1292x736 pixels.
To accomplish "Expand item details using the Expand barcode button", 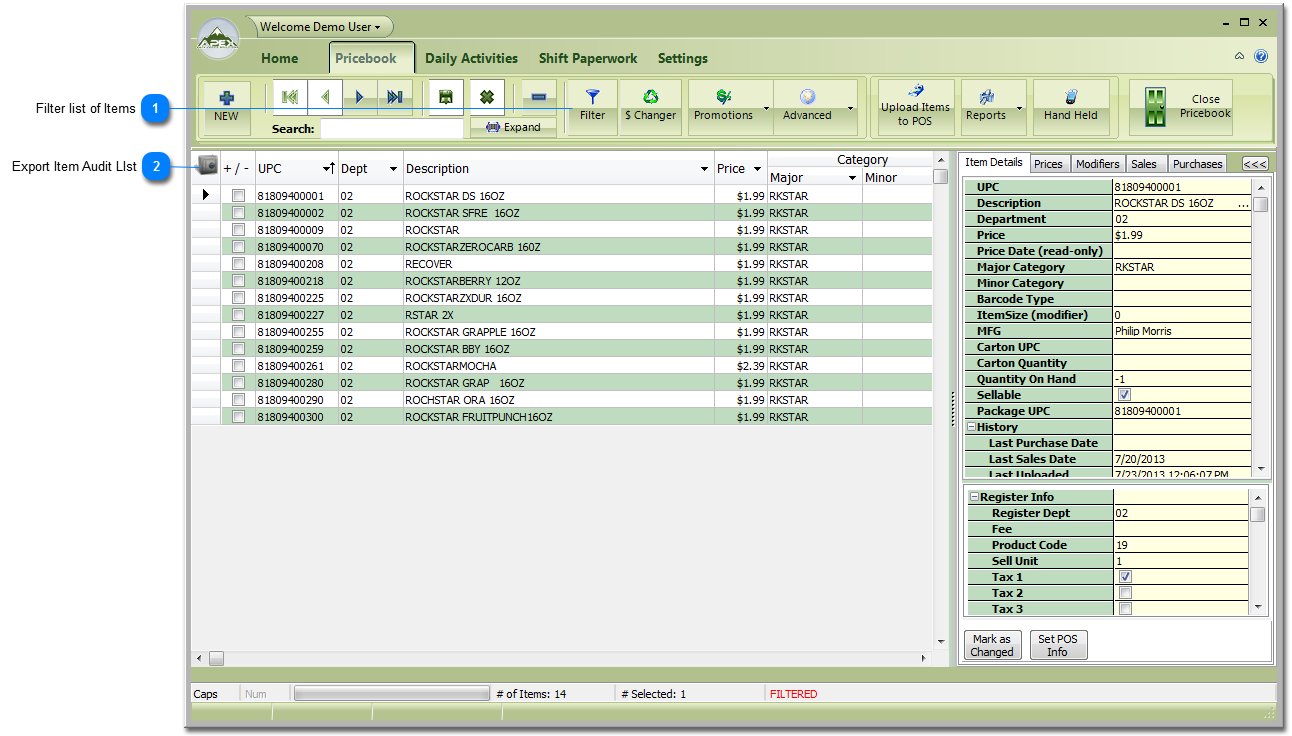I will (x=513, y=127).
